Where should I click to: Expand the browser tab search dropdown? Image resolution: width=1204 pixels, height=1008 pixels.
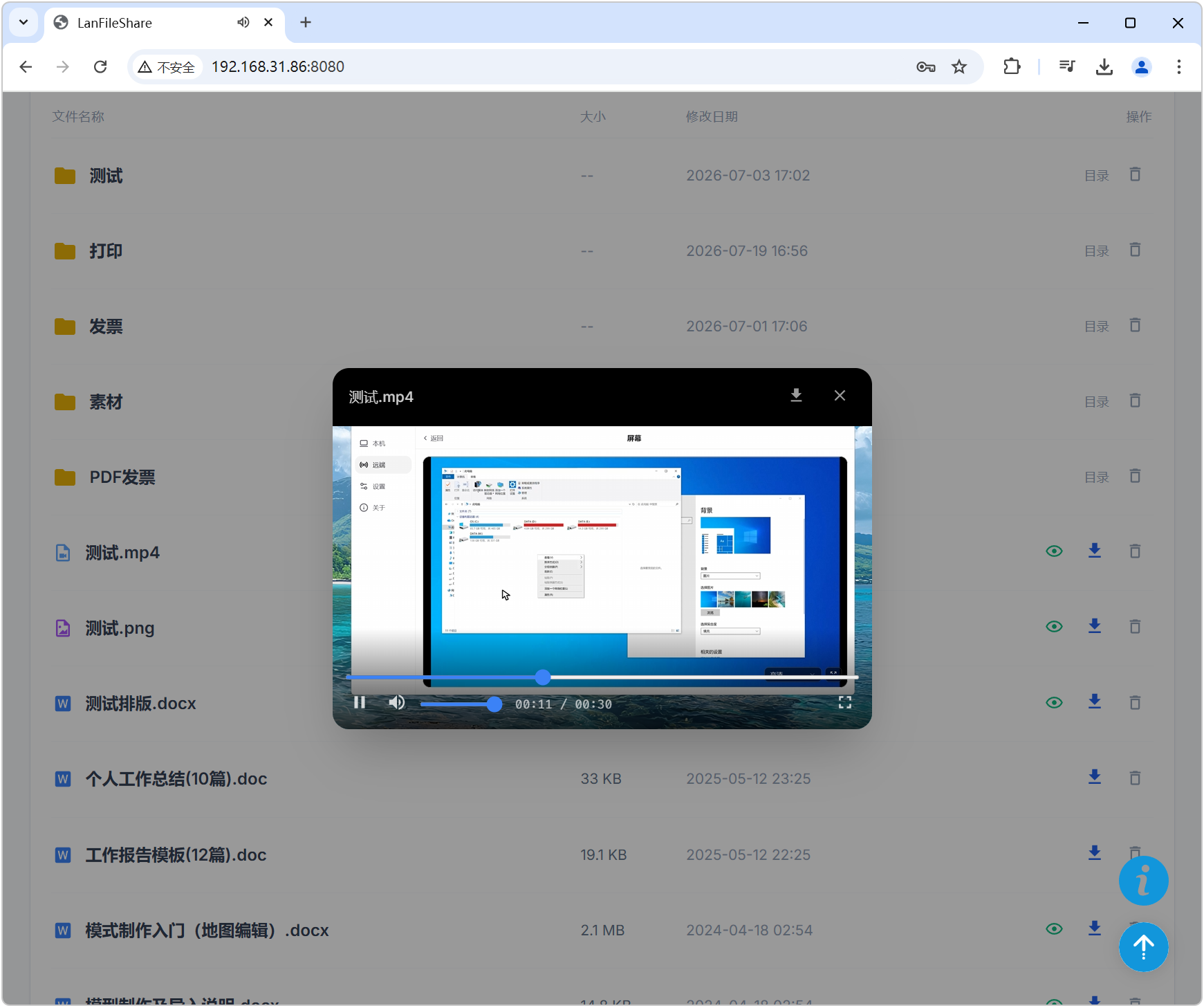pos(24,22)
